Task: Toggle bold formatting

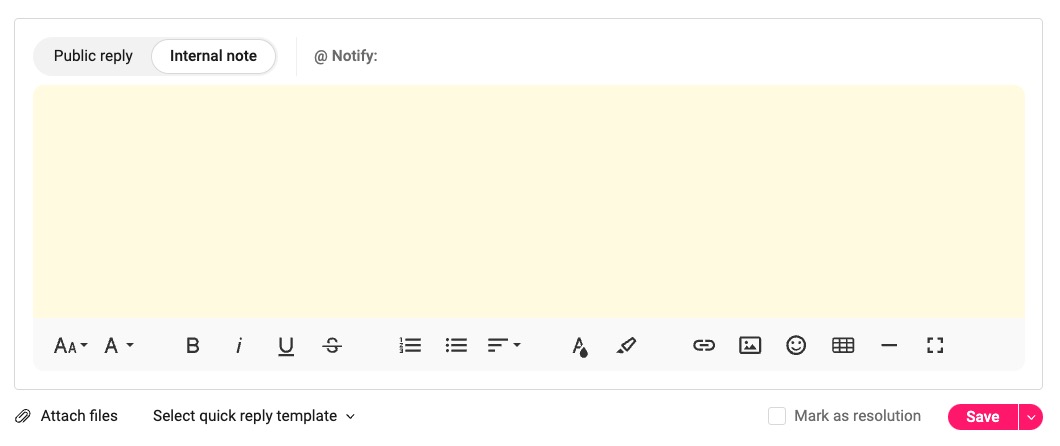Action: pyautogui.click(x=193, y=346)
